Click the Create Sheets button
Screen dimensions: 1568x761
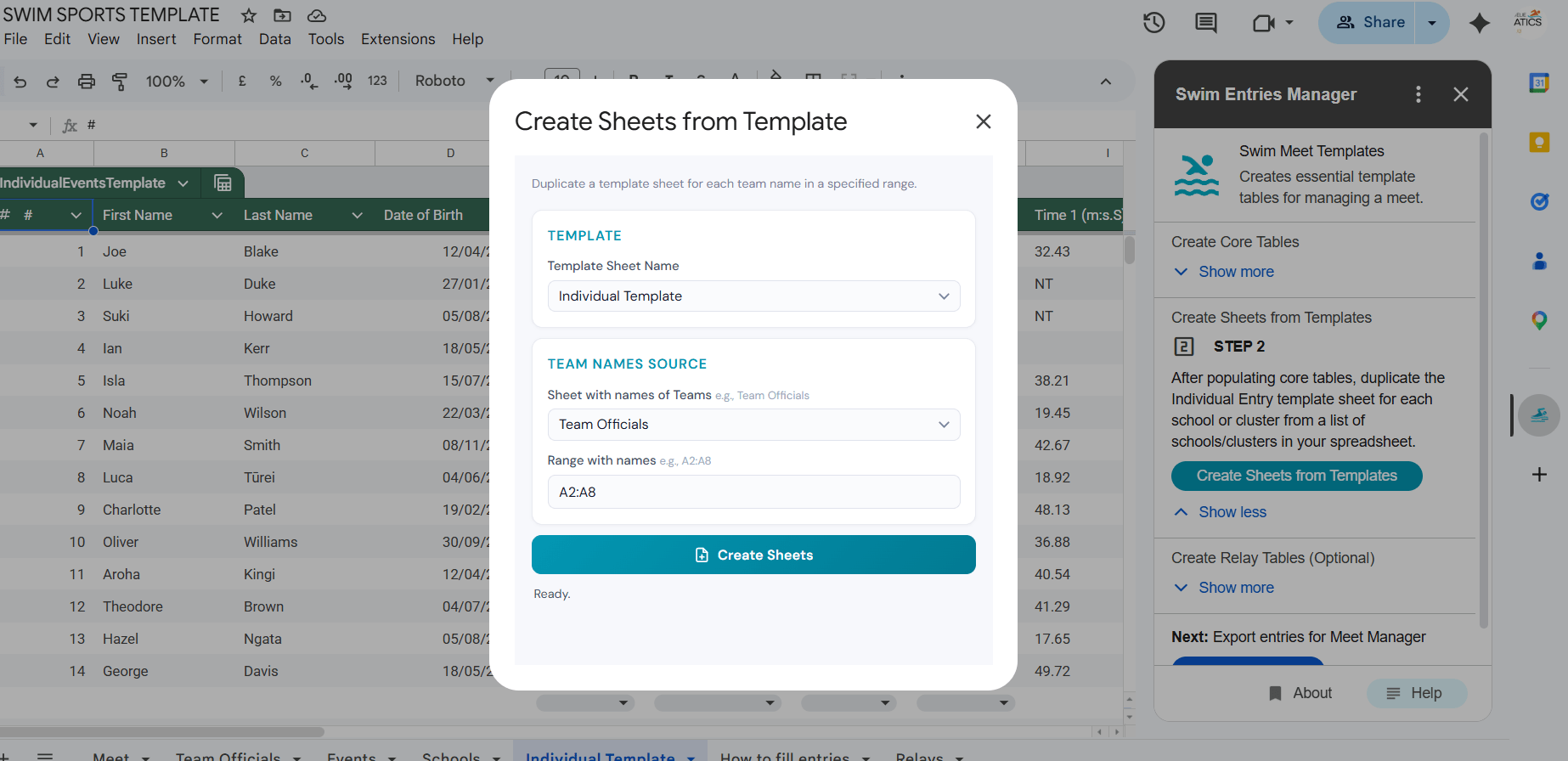pyautogui.click(x=753, y=555)
